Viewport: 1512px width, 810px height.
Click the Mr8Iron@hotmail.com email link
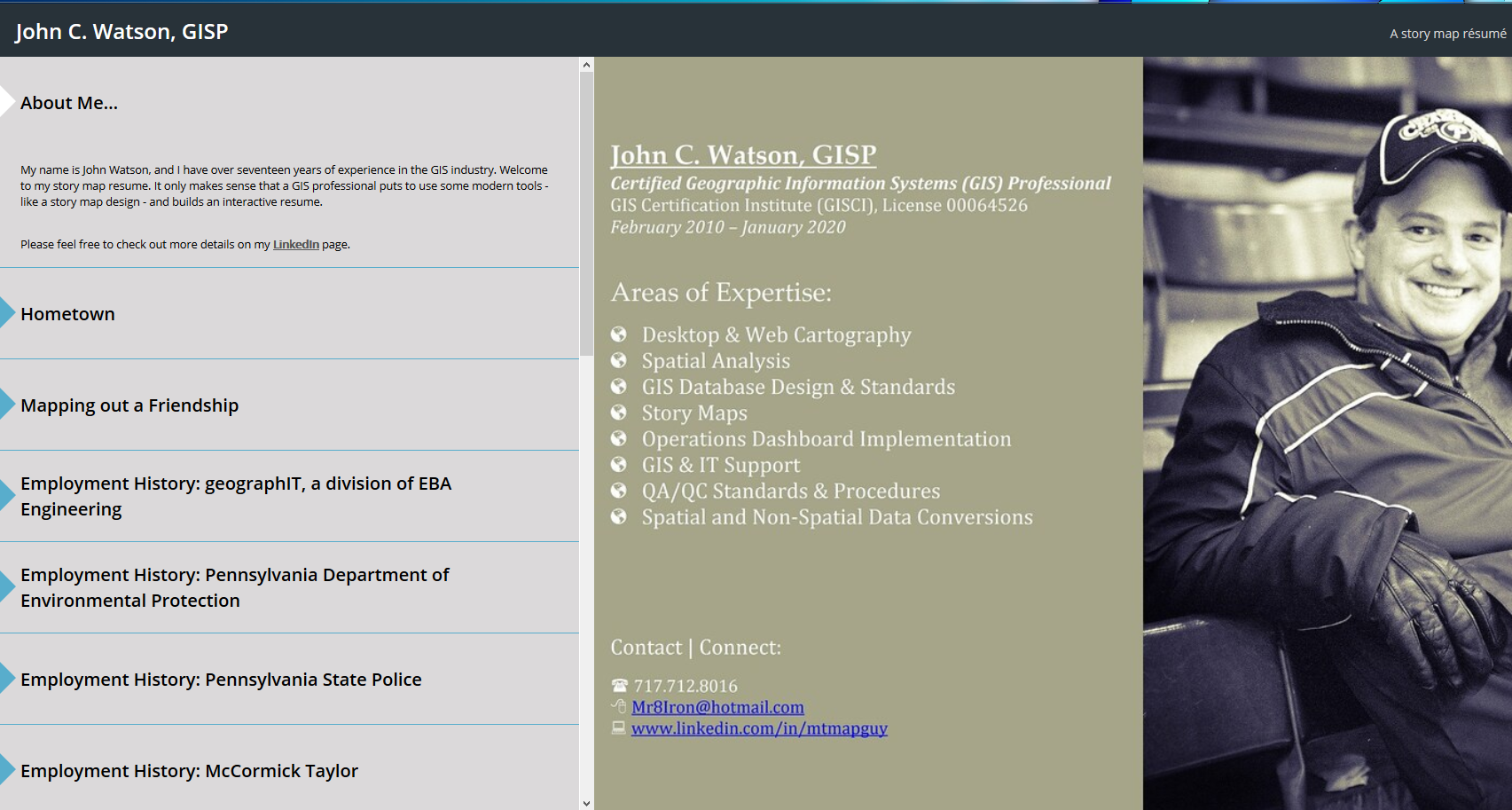point(717,706)
